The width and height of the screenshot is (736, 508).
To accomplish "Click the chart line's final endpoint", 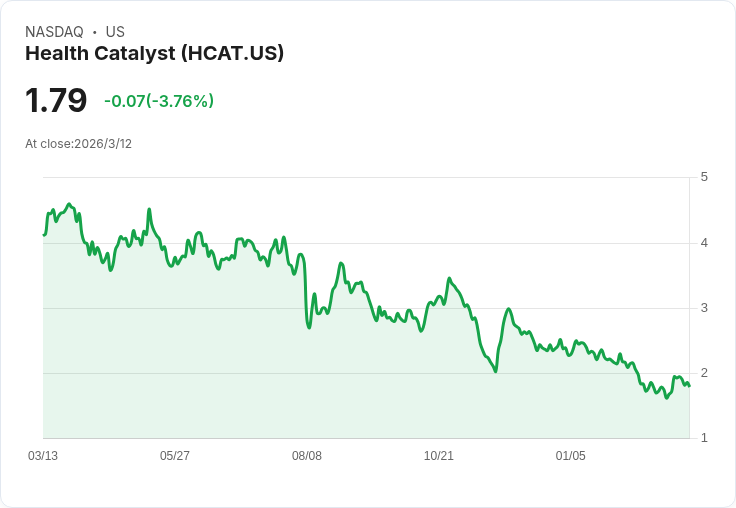I will point(689,385).
